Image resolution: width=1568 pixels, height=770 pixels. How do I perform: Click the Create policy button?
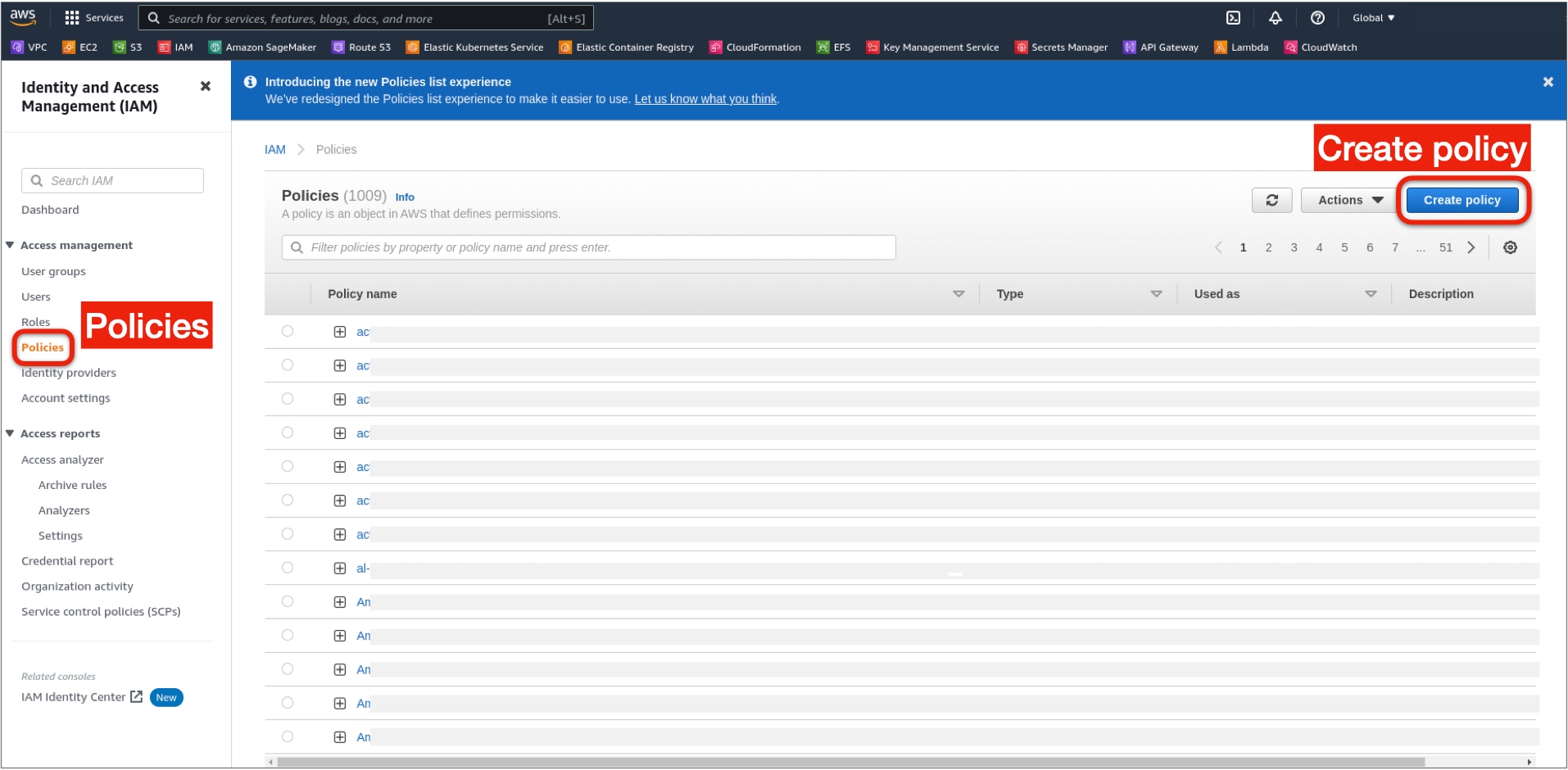1462,200
